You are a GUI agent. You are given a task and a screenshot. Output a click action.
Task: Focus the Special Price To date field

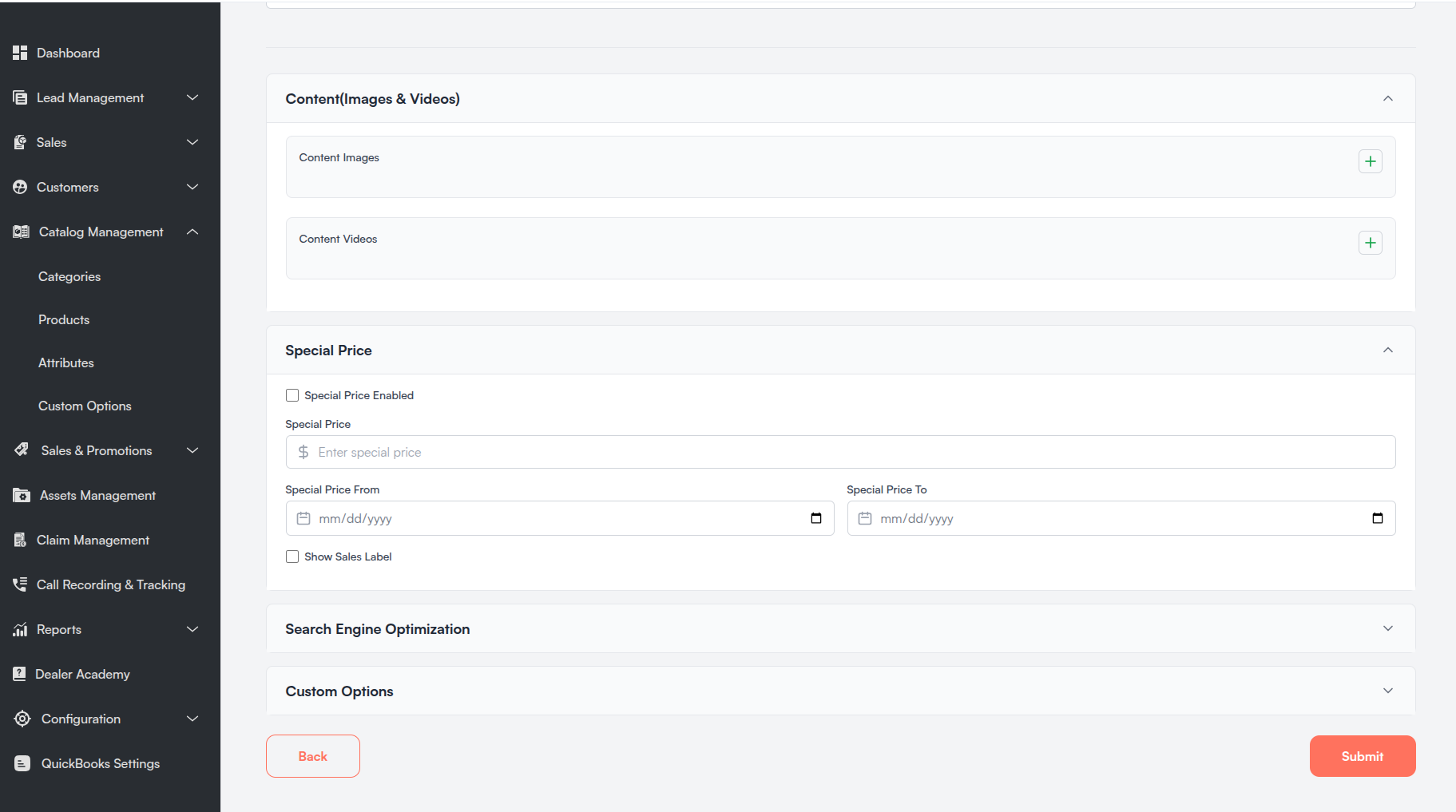tap(1121, 518)
